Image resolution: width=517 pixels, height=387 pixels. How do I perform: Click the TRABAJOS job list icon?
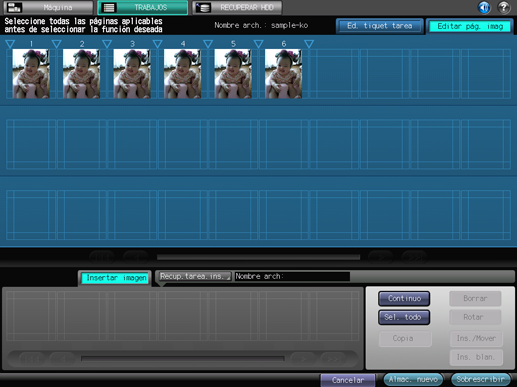[109, 7]
